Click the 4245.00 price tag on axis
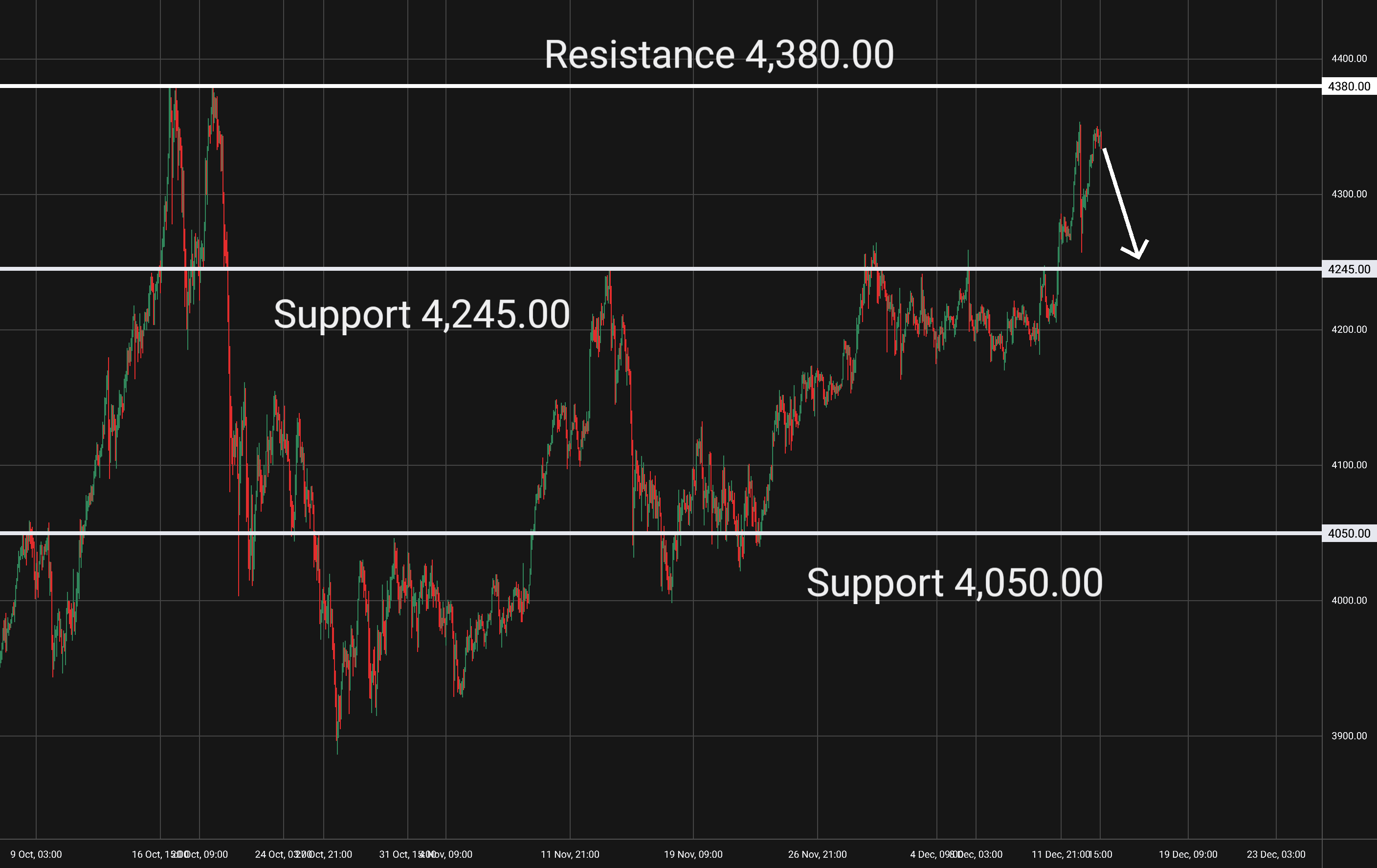Screen dimensions: 1377x868 [x=1349, y=269]
